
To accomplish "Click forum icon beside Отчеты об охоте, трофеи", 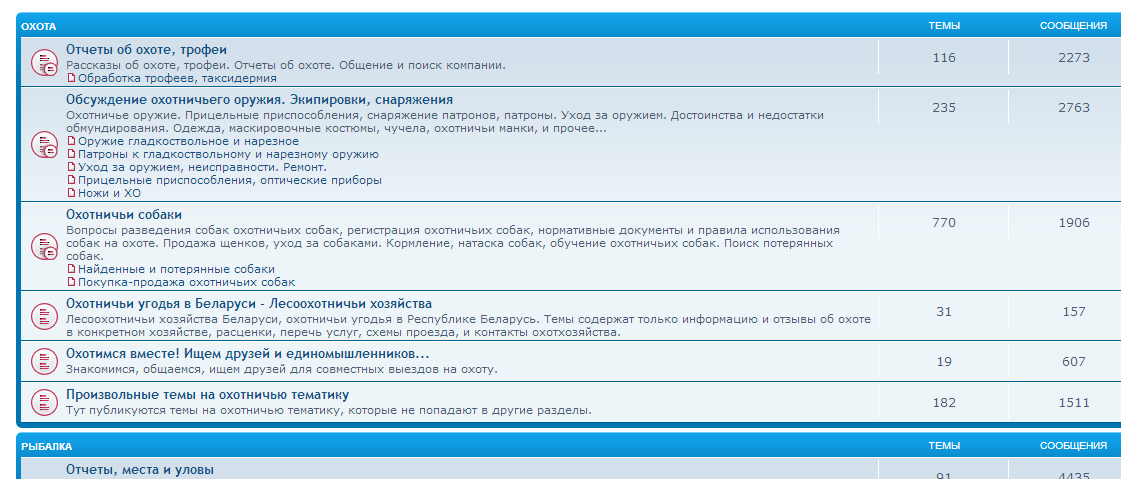I will 44,63.
